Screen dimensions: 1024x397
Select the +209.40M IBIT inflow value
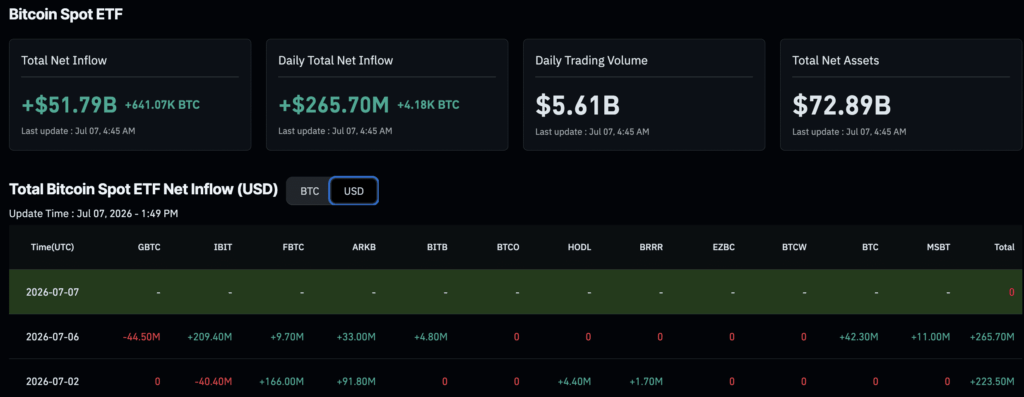click(210, 337)
